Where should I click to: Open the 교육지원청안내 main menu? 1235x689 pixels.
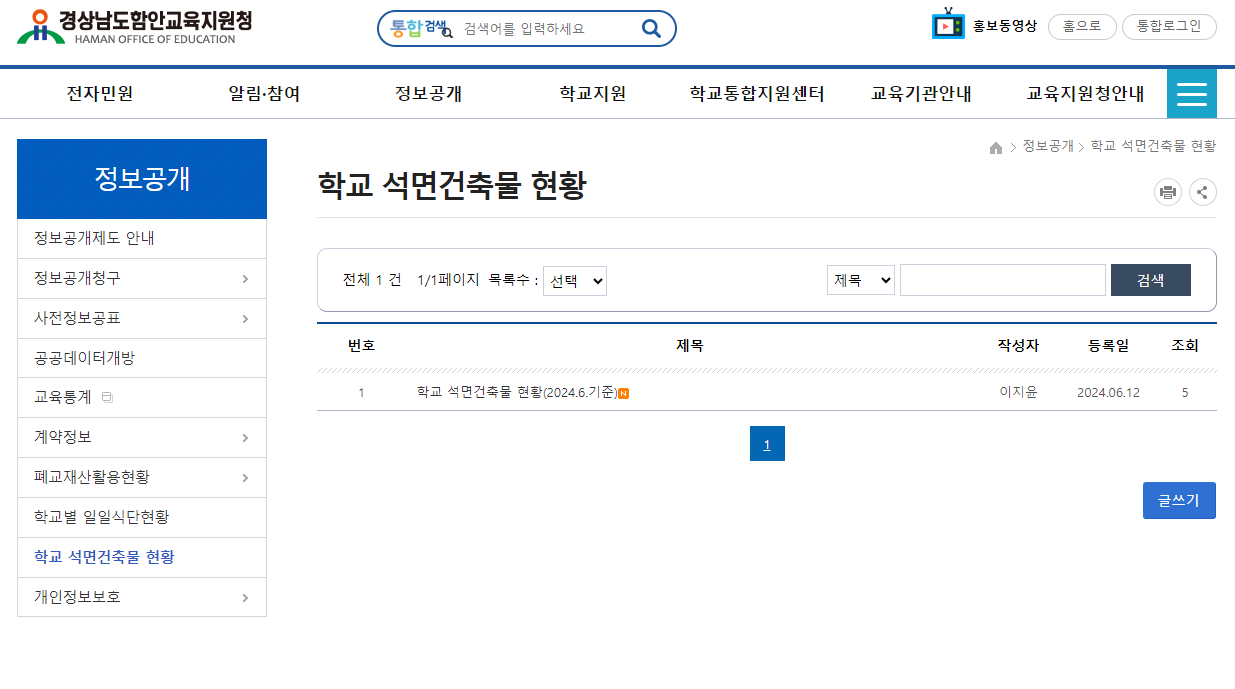(x=1085, y=94)
